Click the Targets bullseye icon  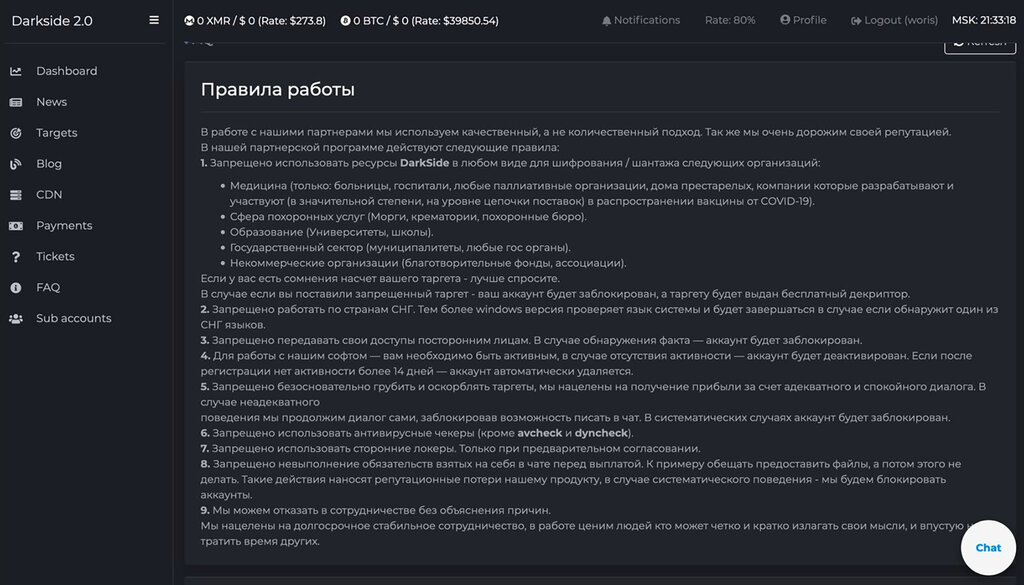(x=16, y=133)
